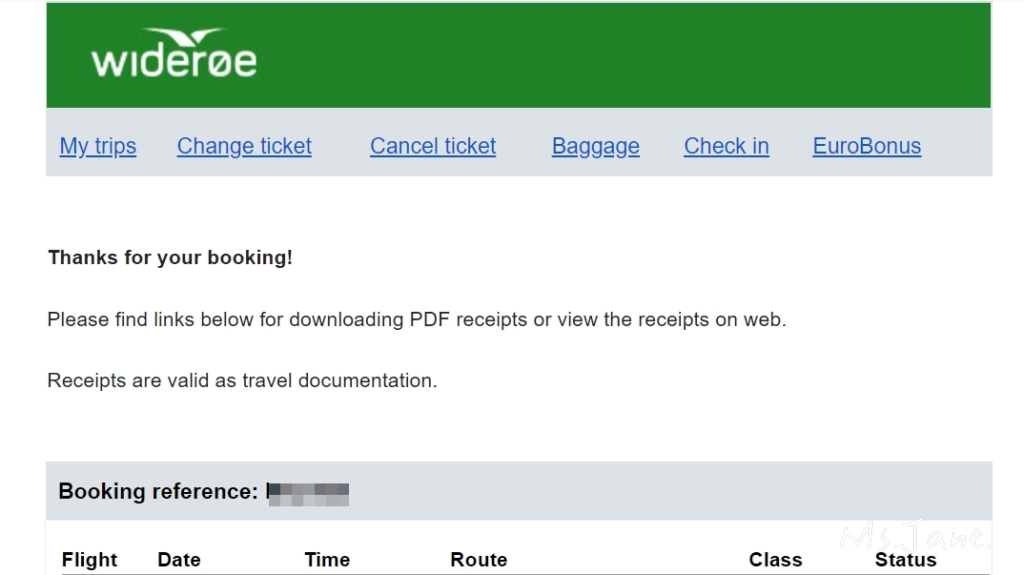The image size is (1024, 575).
Task: Visit the EuroBonus link
Action: click(866, 147)
